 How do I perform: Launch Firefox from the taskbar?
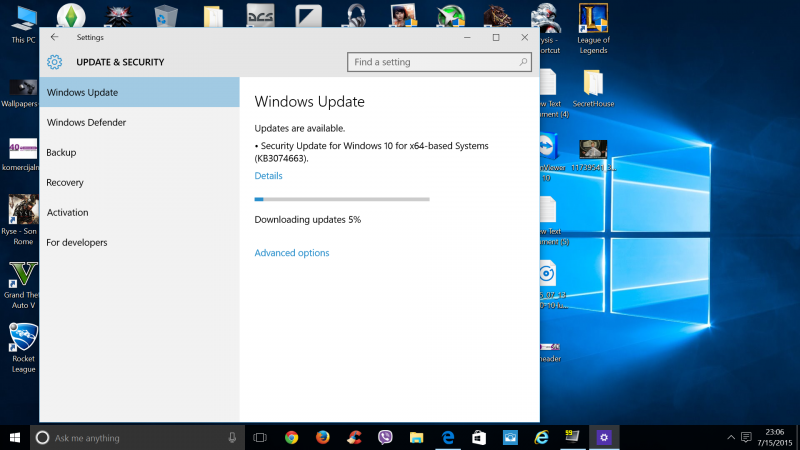pos(322,438)
